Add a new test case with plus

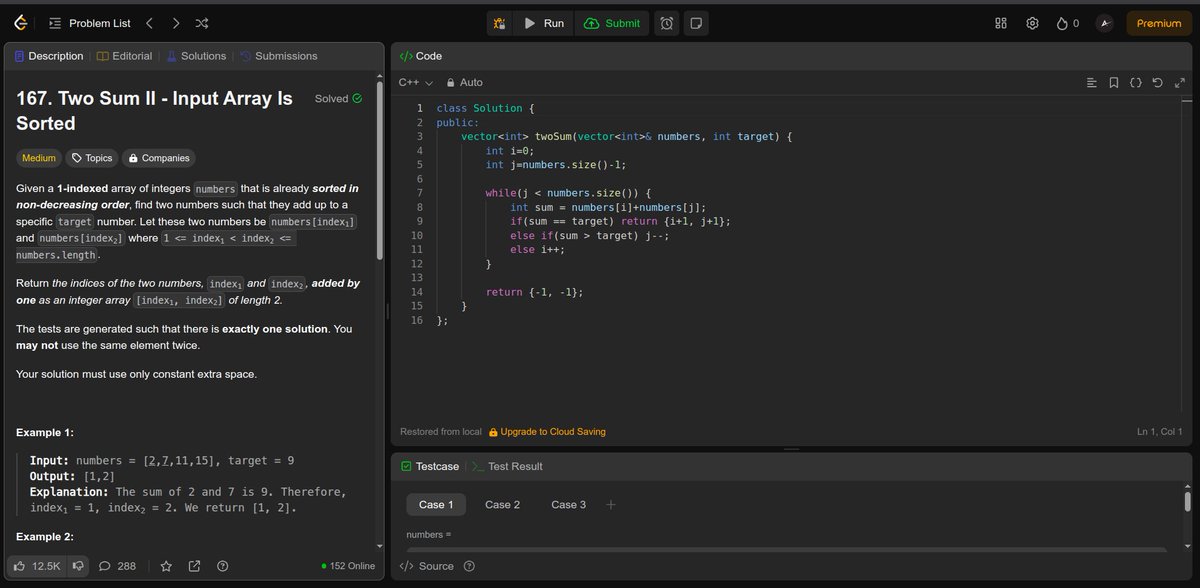click(x=610, y=504)
